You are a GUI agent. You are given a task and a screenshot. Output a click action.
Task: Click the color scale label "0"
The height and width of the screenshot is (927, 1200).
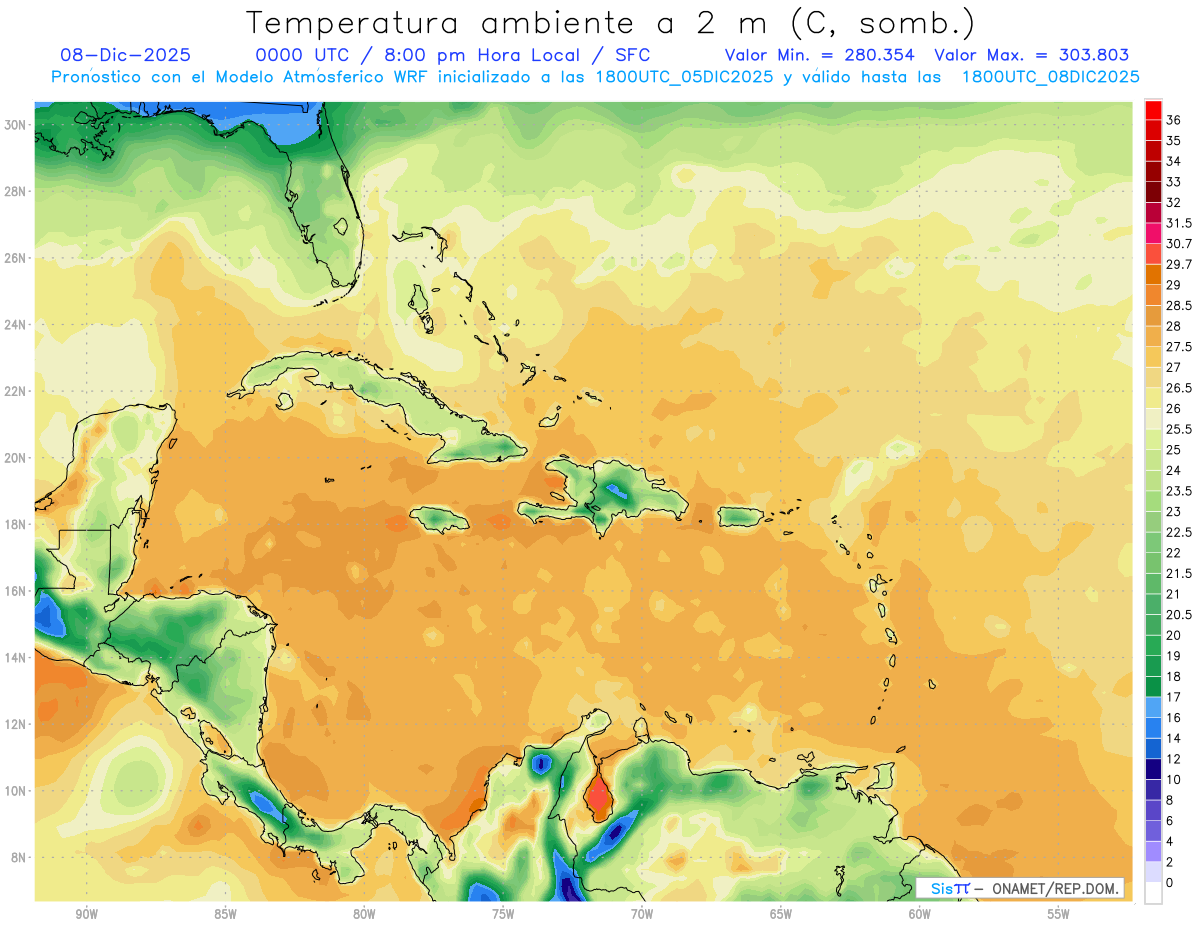click(1170, 883)
